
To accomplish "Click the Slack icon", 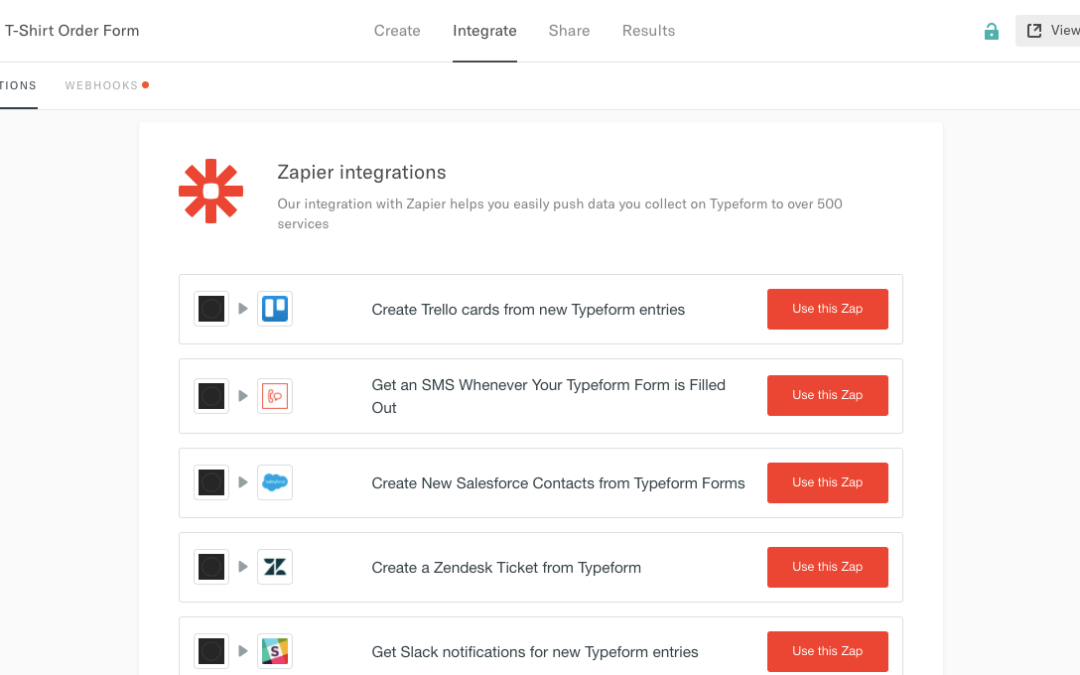I will point(275,651).
